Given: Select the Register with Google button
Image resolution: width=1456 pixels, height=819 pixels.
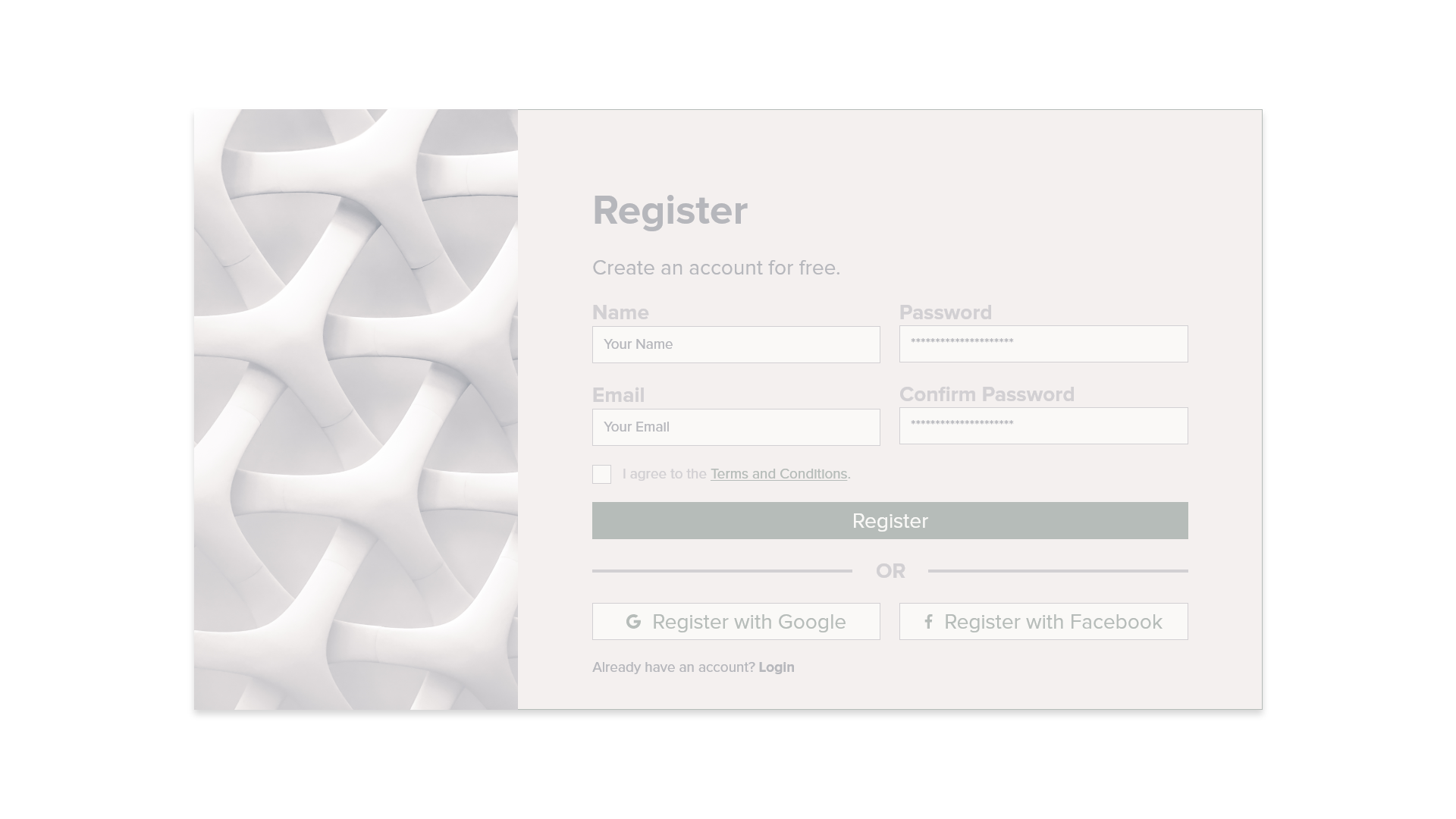Looking at the screenshot, I should click(x=735, y=621).
